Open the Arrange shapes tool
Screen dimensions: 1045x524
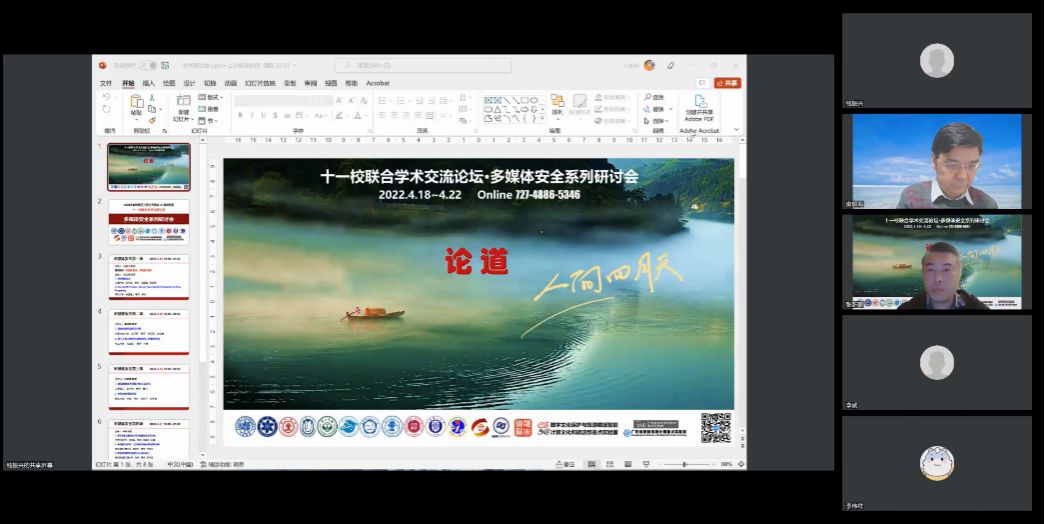point(558,102)
